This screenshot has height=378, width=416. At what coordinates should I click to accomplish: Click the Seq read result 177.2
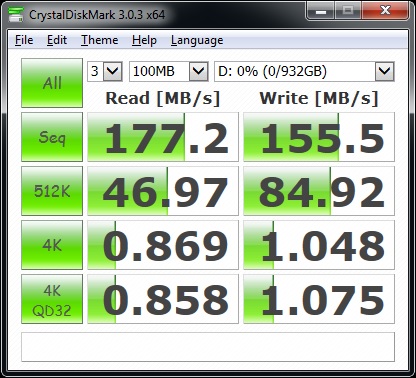(x=163, y=137)
